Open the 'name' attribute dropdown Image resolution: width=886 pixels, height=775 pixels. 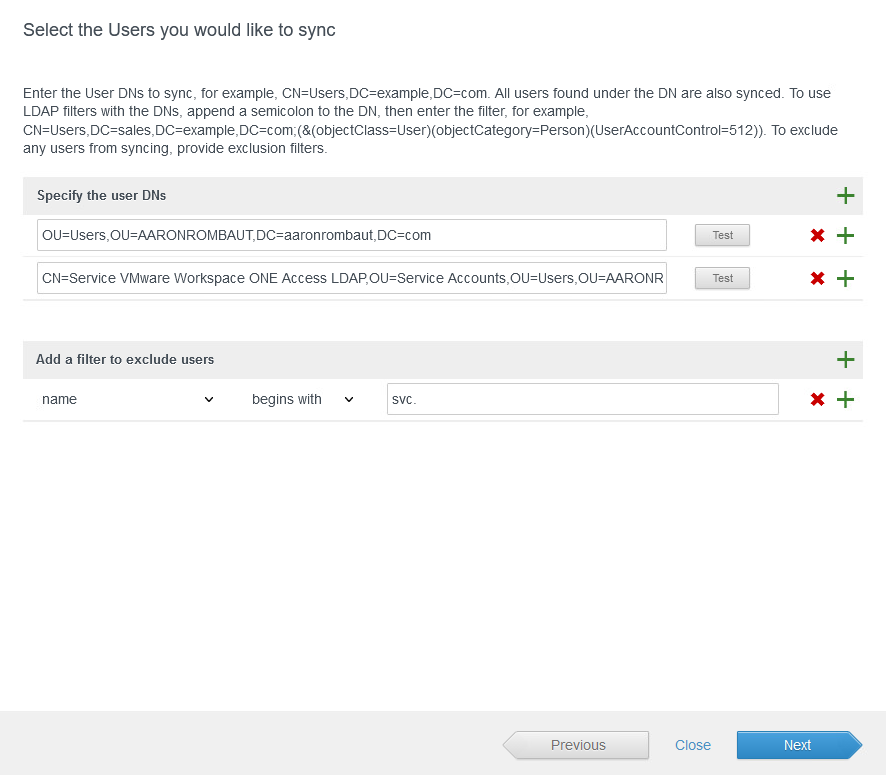point(127,399)
